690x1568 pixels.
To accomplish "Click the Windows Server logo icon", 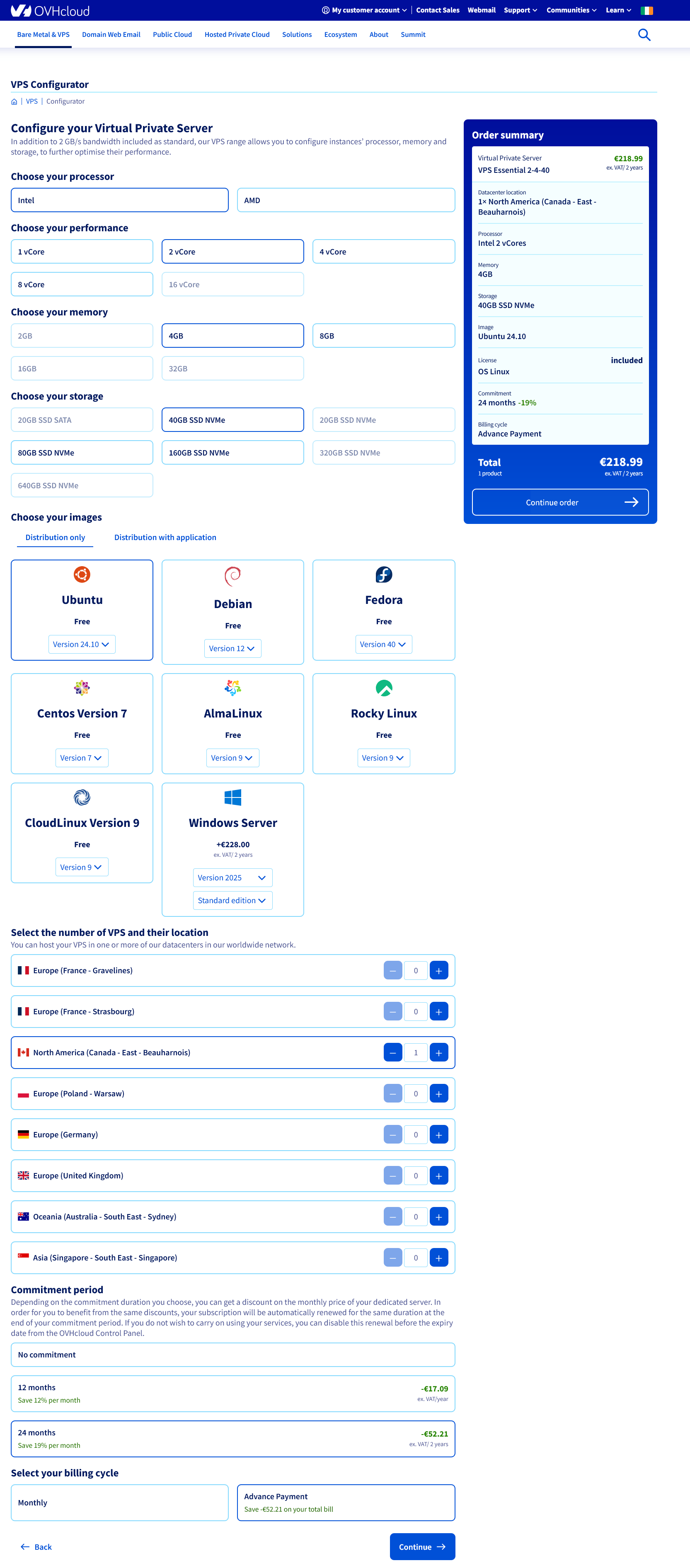I will point(233,797).
